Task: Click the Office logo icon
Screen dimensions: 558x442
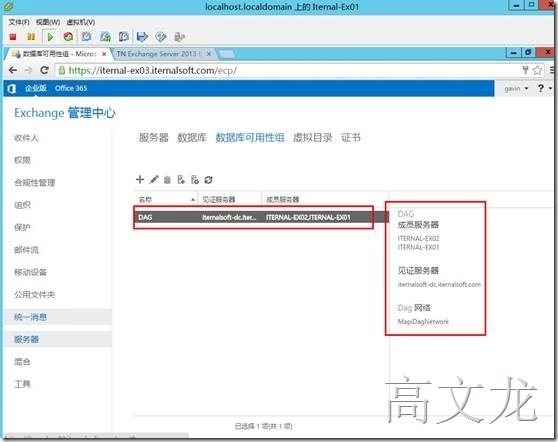Action: [12, 88]
